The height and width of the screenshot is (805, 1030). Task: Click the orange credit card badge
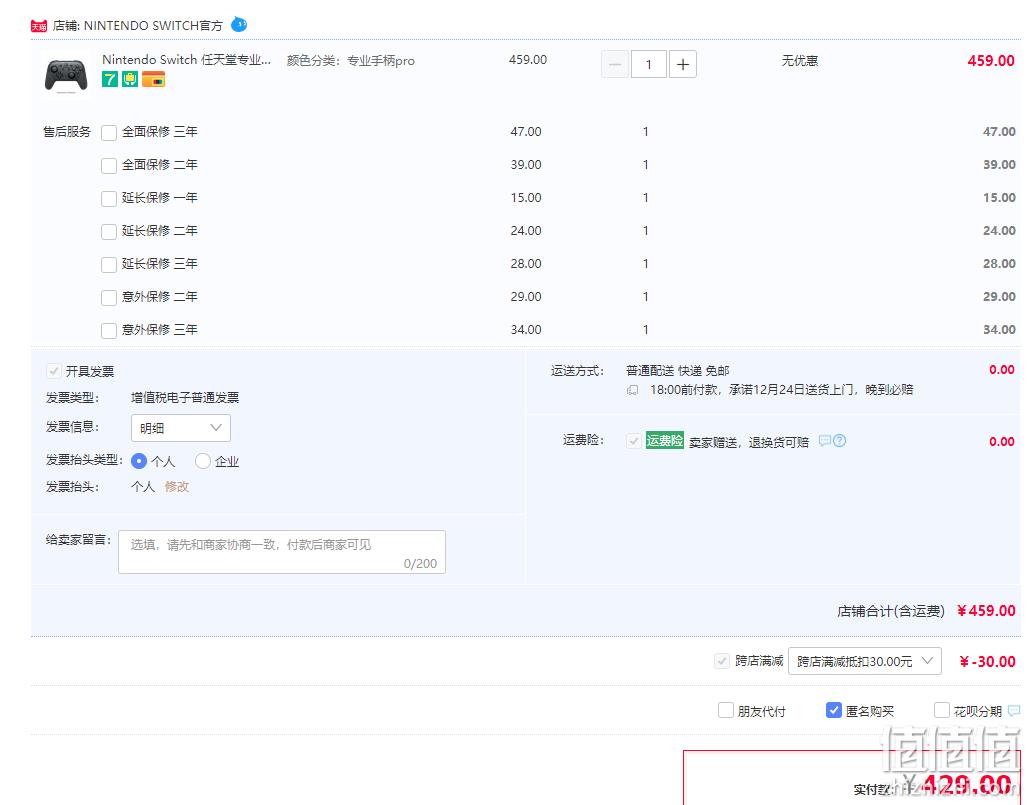pyautogui.click(x=154, y=80)
